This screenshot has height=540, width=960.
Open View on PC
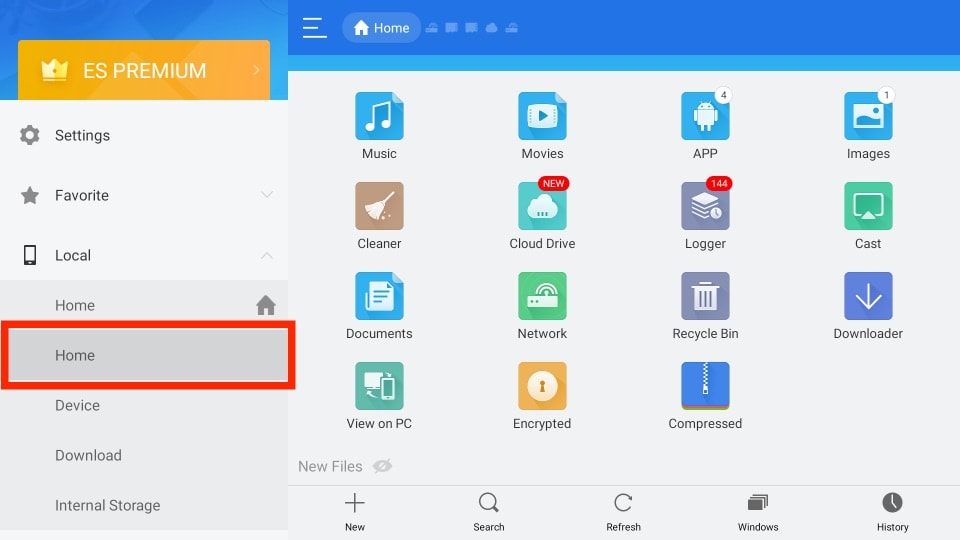[x=379, y=386]
